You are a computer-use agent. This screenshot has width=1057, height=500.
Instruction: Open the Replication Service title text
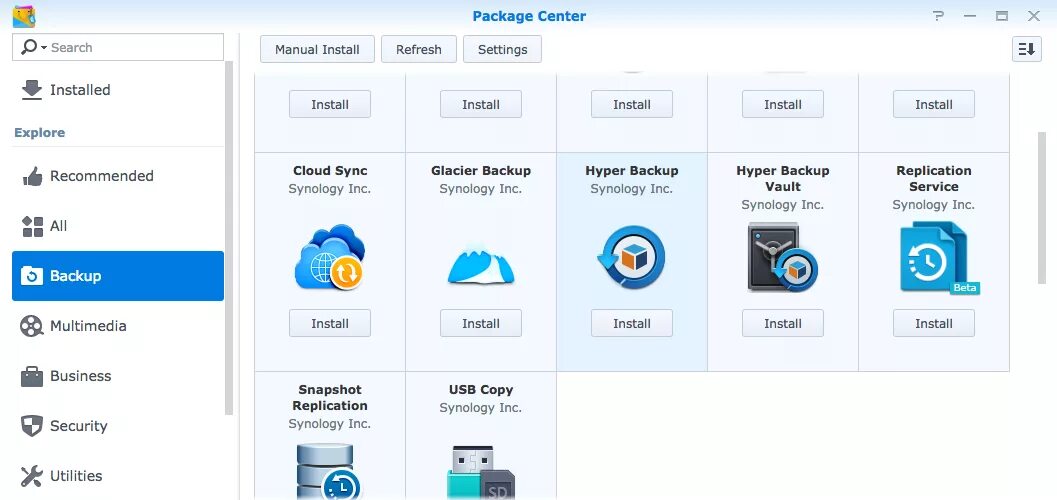click(x=934, y=179)
